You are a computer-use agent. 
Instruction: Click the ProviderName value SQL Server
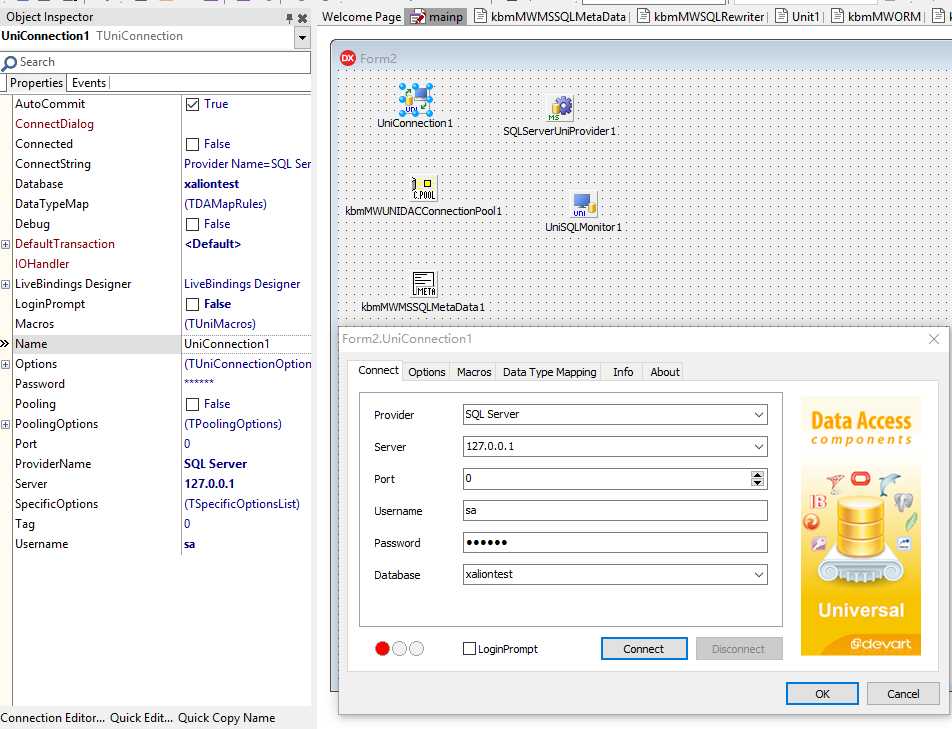pos(215,464)
